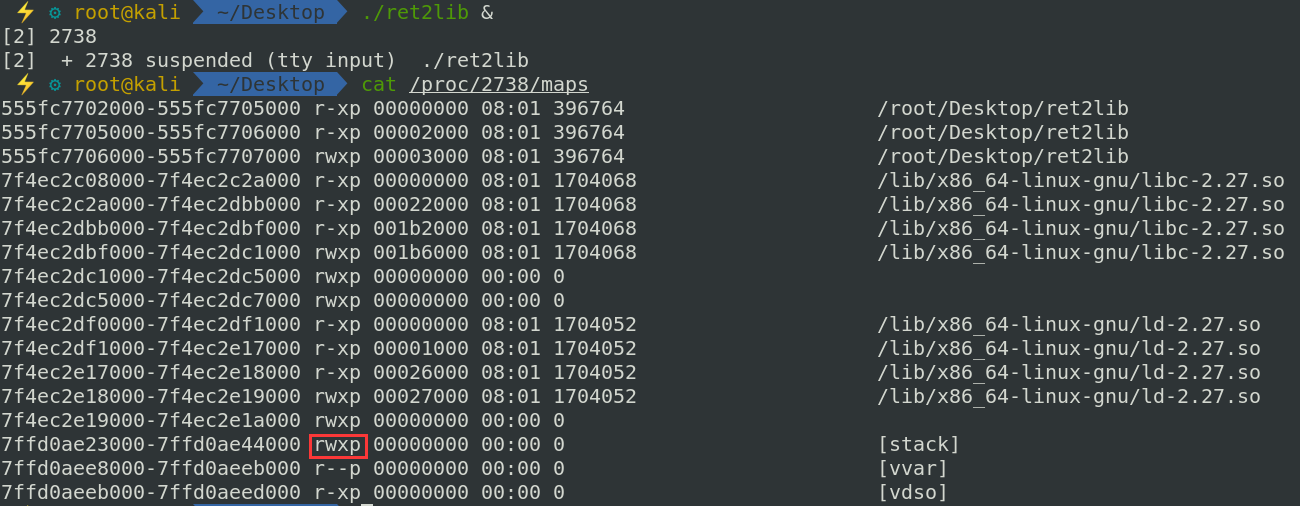The width and height of the screenshot is (1300, 506).
Task: Click the first ld-2.27.so path entry
Action: [1069, 324]
